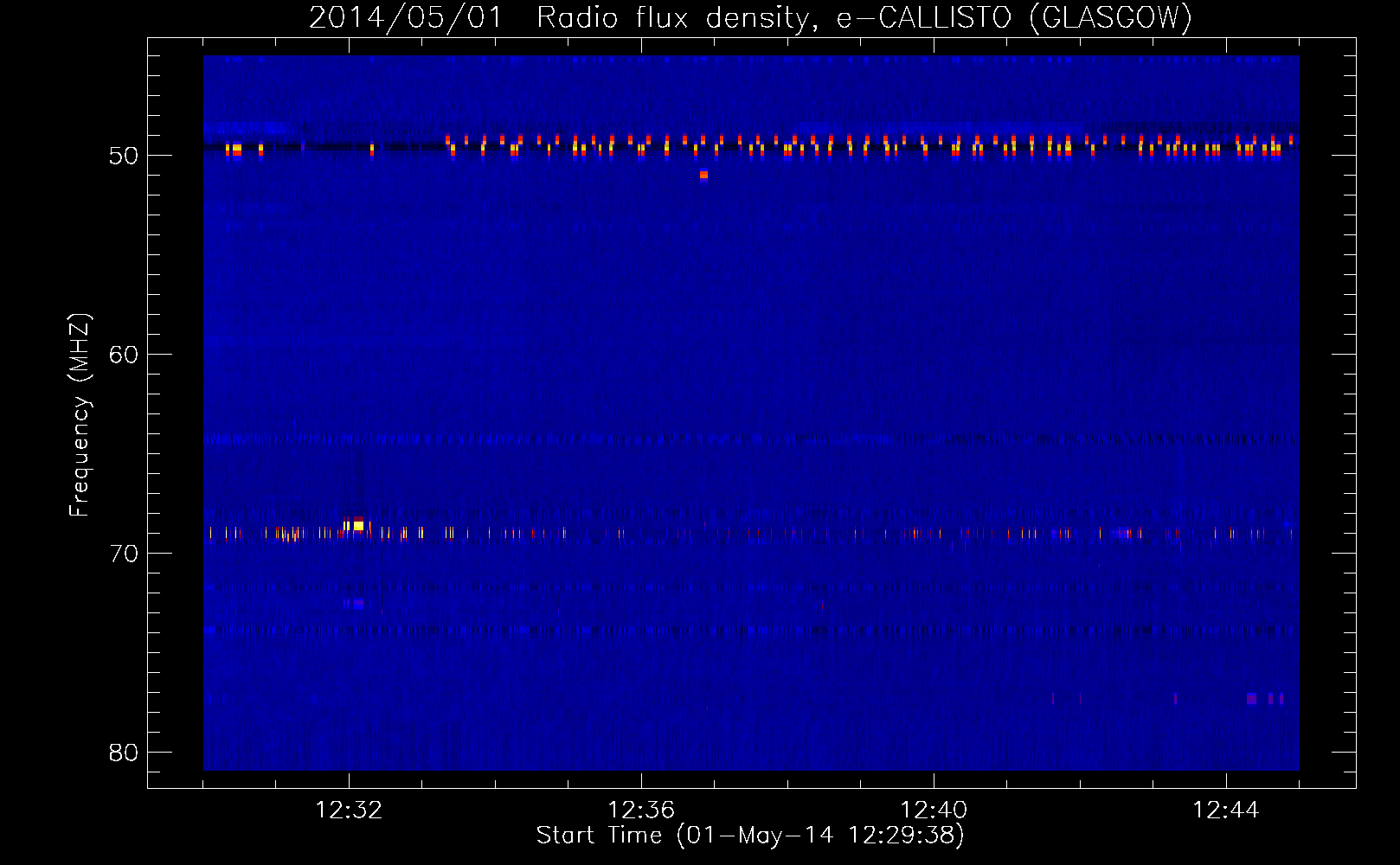Click the '12:36' time tick label
The height and width of the screenshot is (865, 1400).
[641, 811]
